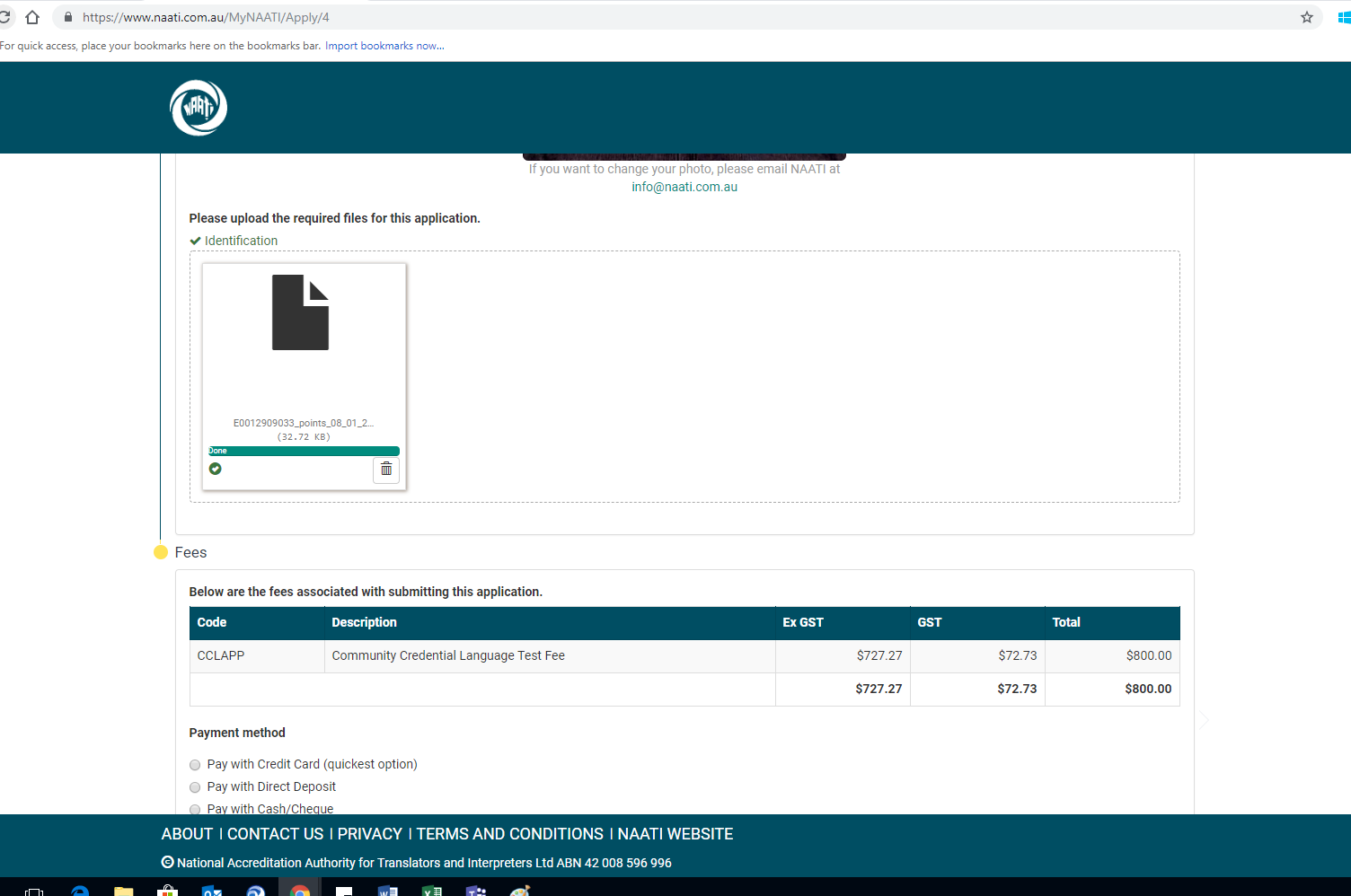Select Pay with Cash/Cheque option
This screenshot has height=896, width=1351.
pos(195,809)
